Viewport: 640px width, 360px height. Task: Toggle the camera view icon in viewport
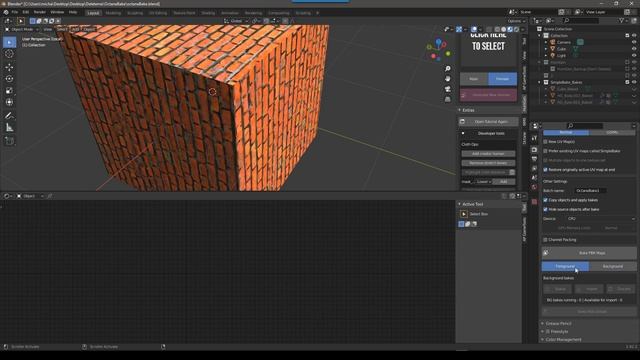pos(448,89)
